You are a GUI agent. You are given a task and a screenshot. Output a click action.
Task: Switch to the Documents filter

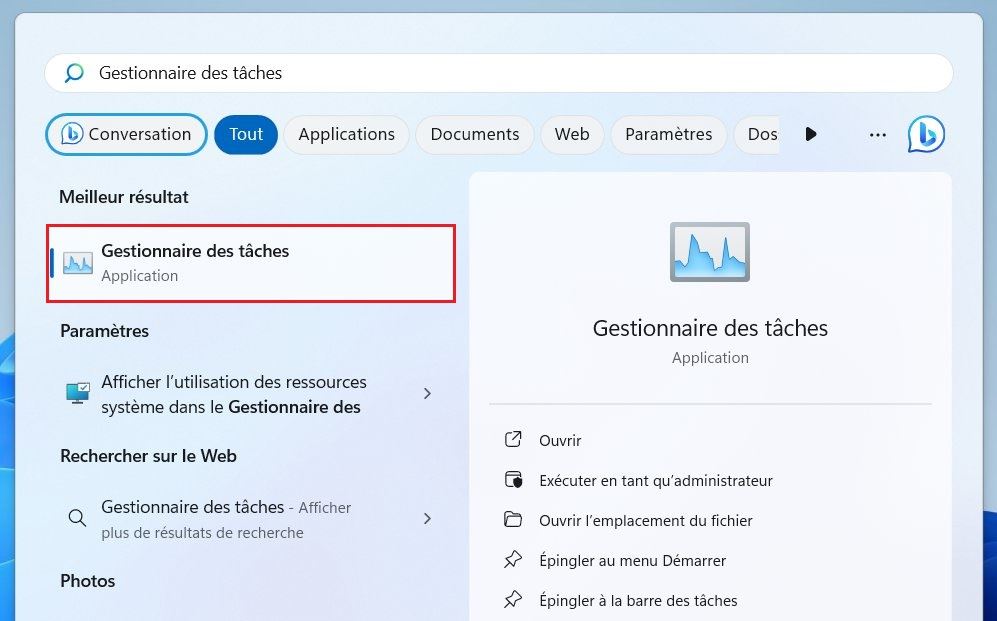474,134
